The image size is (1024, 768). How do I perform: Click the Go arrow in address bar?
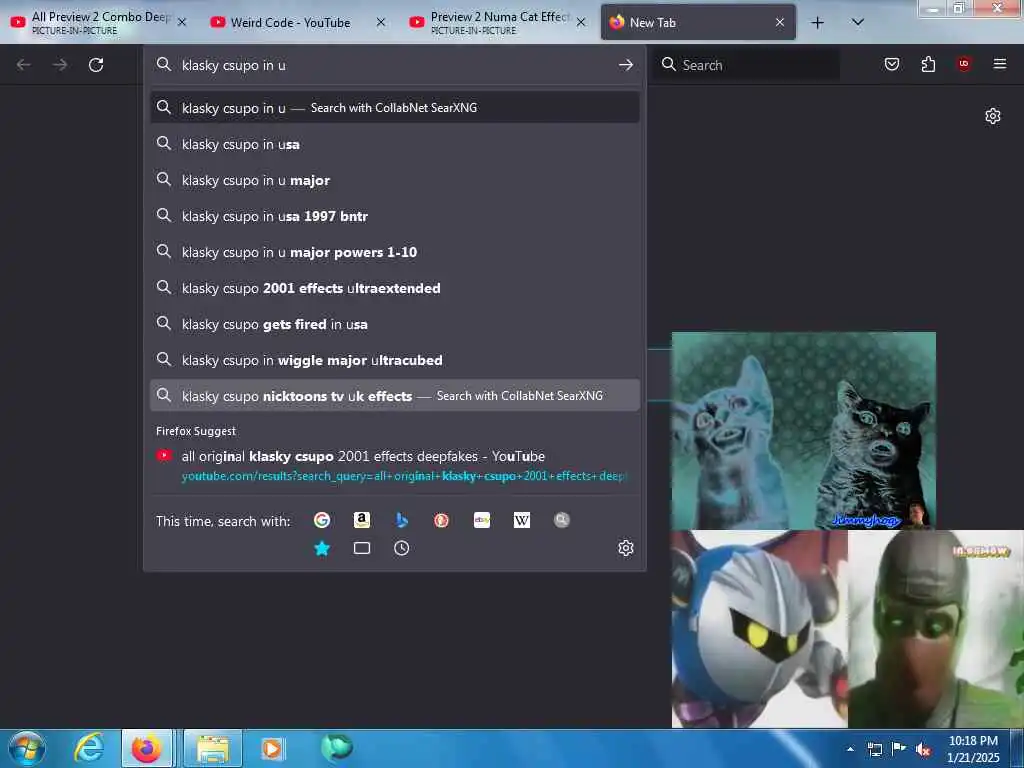pyautogui.click(x=626, y=65)
